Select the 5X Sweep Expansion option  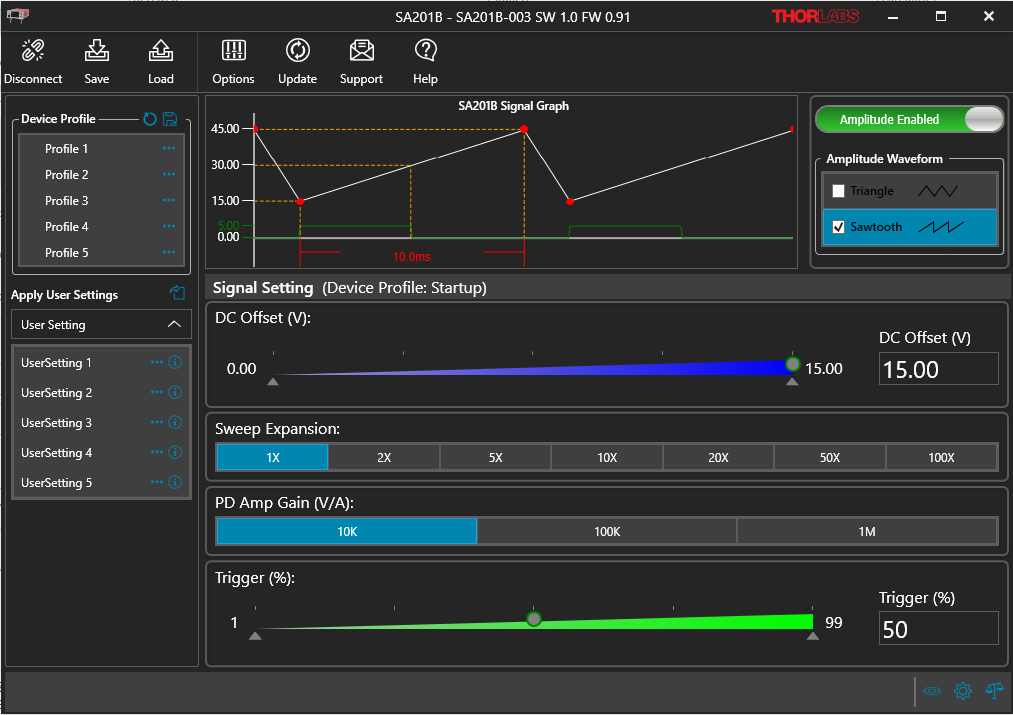point(494,457)
